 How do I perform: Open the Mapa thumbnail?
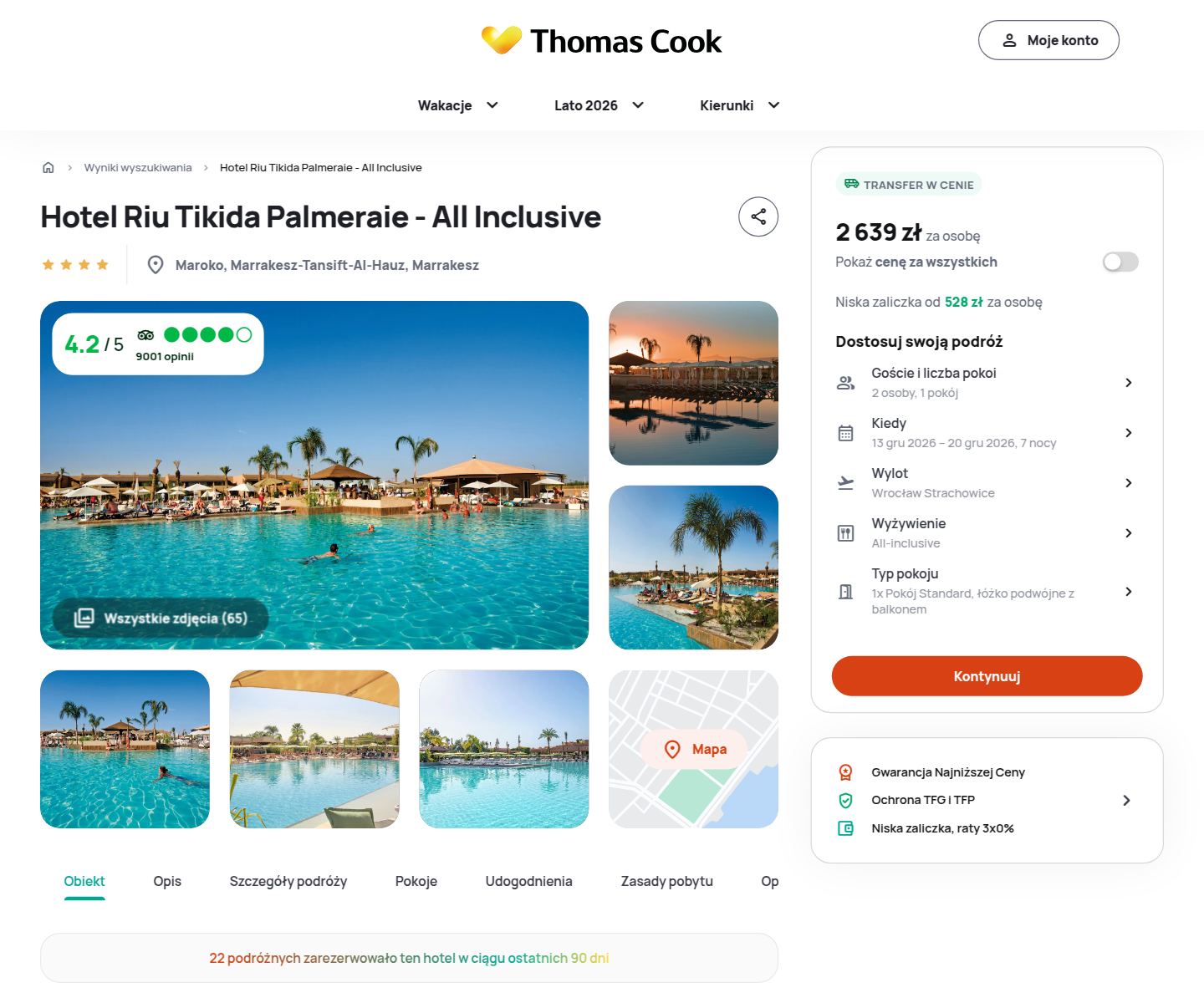(694, 749)
